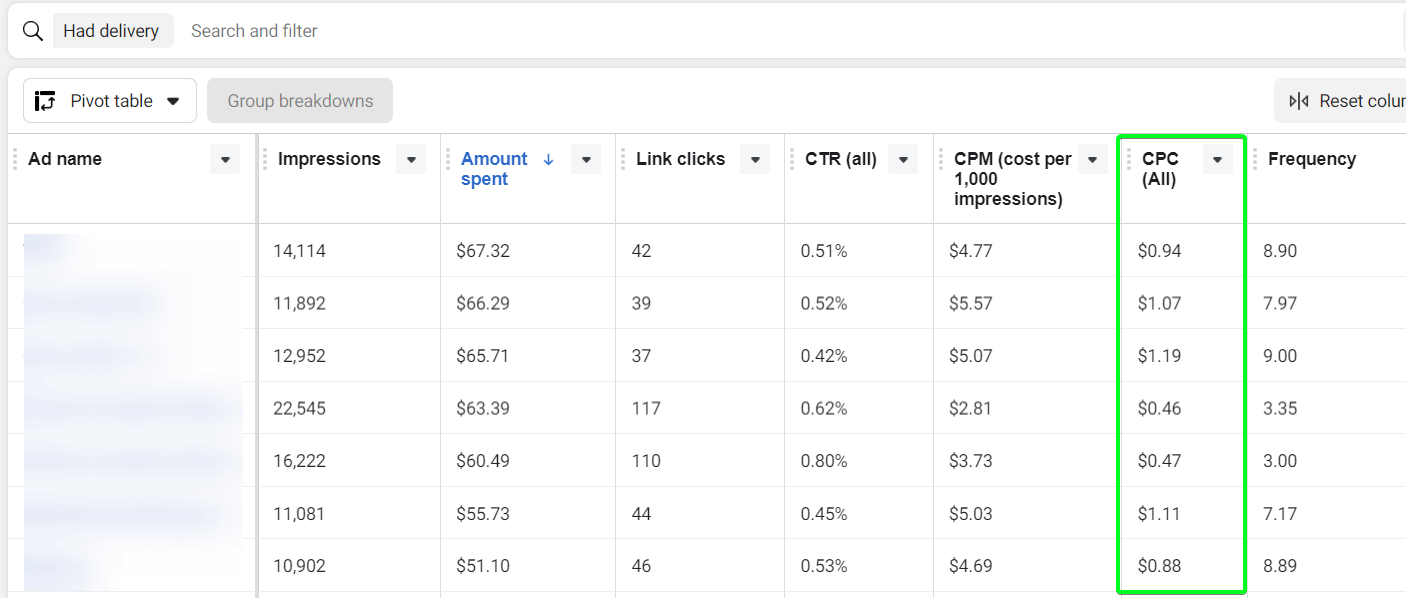The image size is (1406, 598).
Task: Click the Impressions column drag handle
Action: point(265,159)
